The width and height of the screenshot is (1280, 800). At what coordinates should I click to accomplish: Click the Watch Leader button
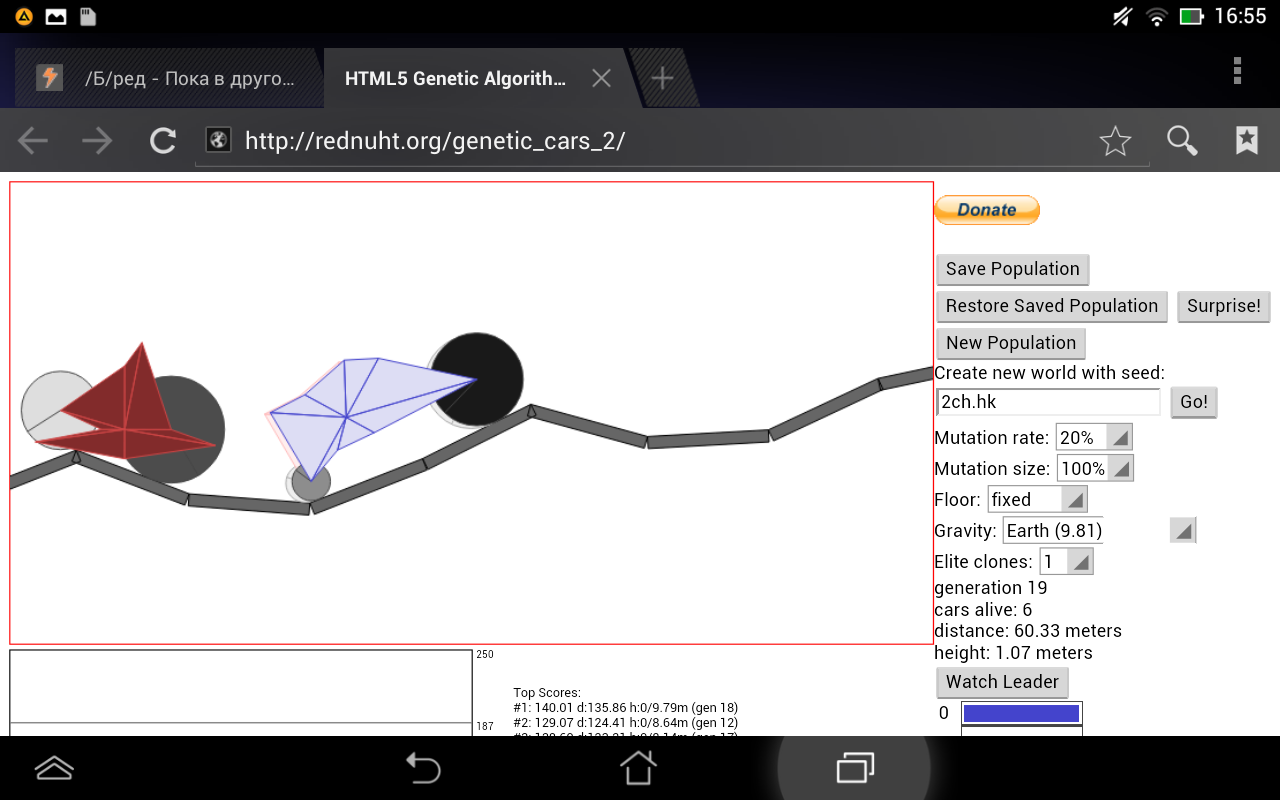coord(1002,682)
